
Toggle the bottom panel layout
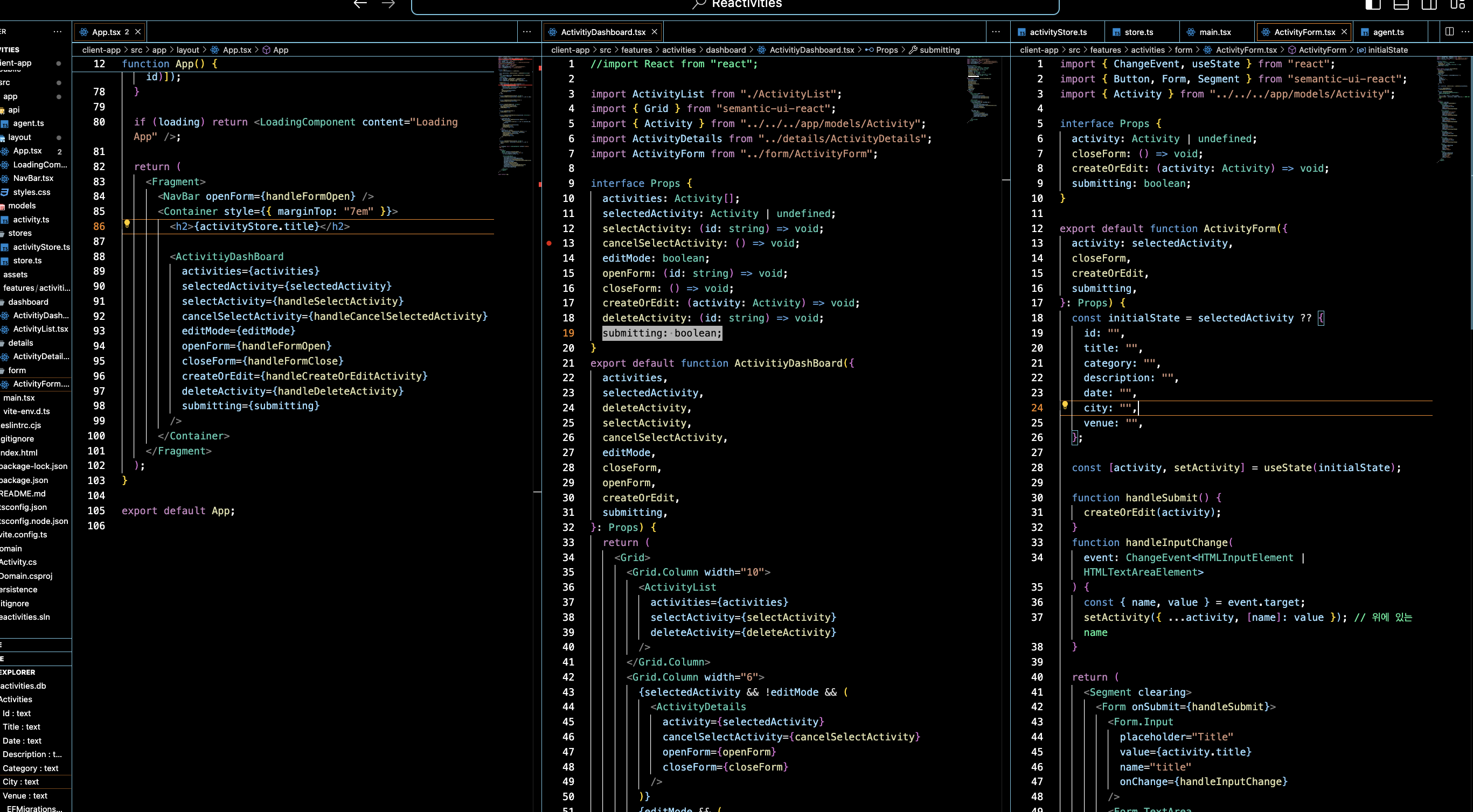pyautogui.click(x=1401, y=4)
